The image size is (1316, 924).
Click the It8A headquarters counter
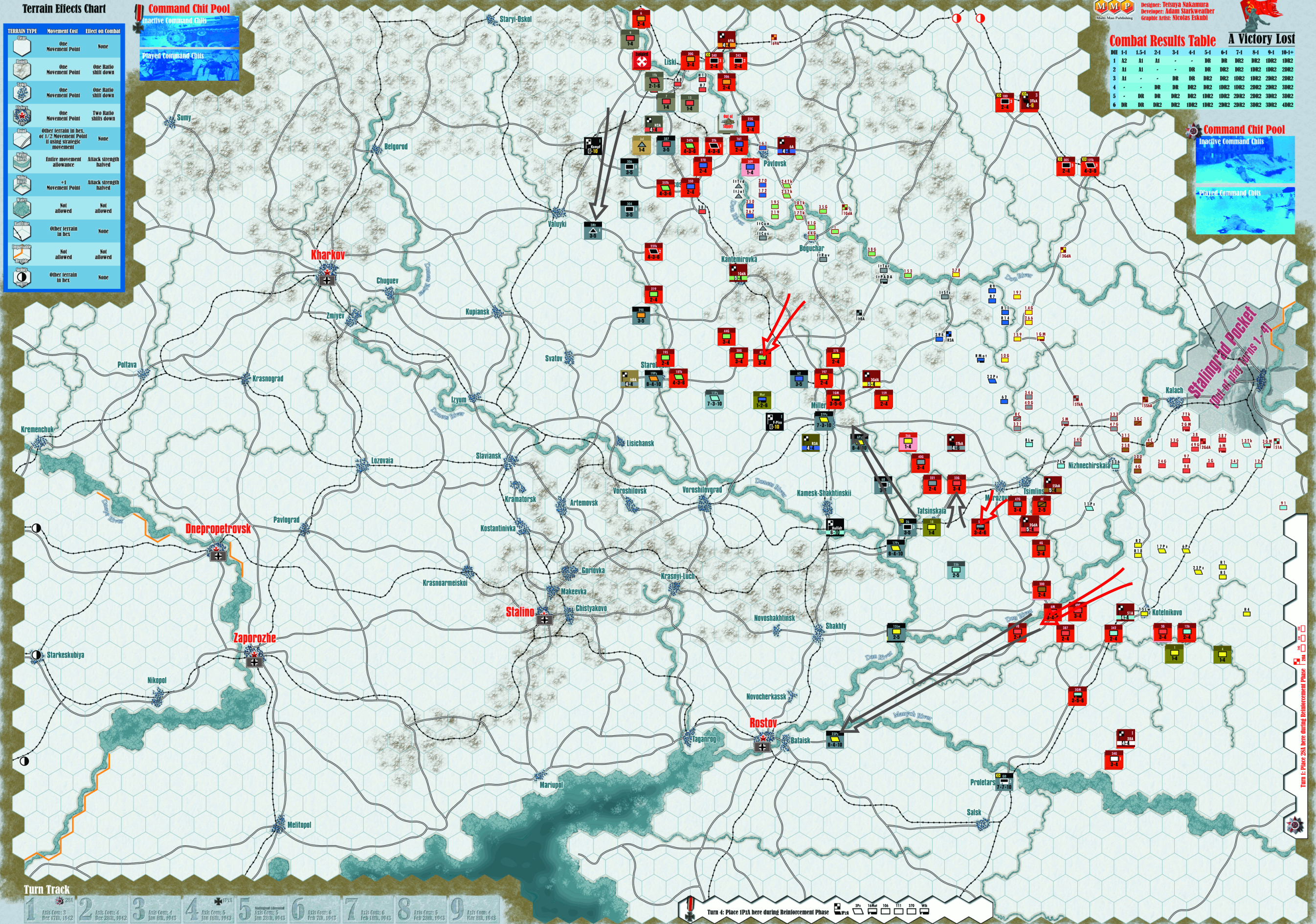[629, 379]
